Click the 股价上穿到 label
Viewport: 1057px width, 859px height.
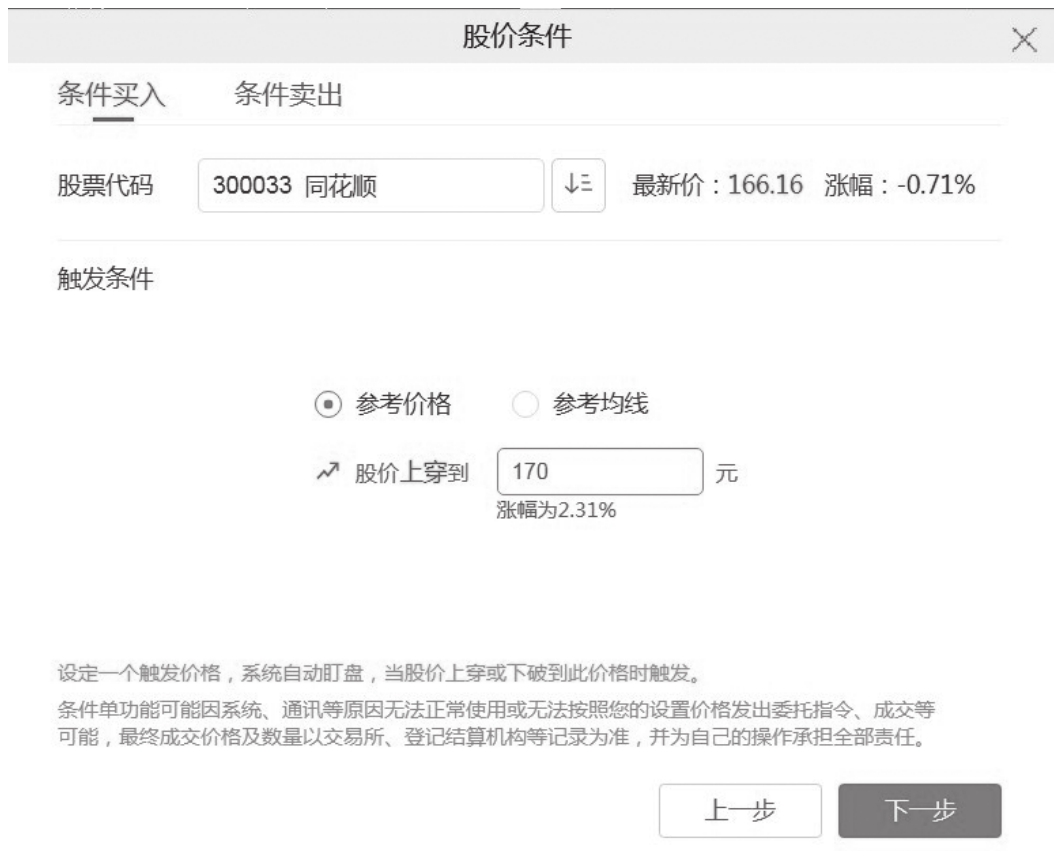point(411,473)
